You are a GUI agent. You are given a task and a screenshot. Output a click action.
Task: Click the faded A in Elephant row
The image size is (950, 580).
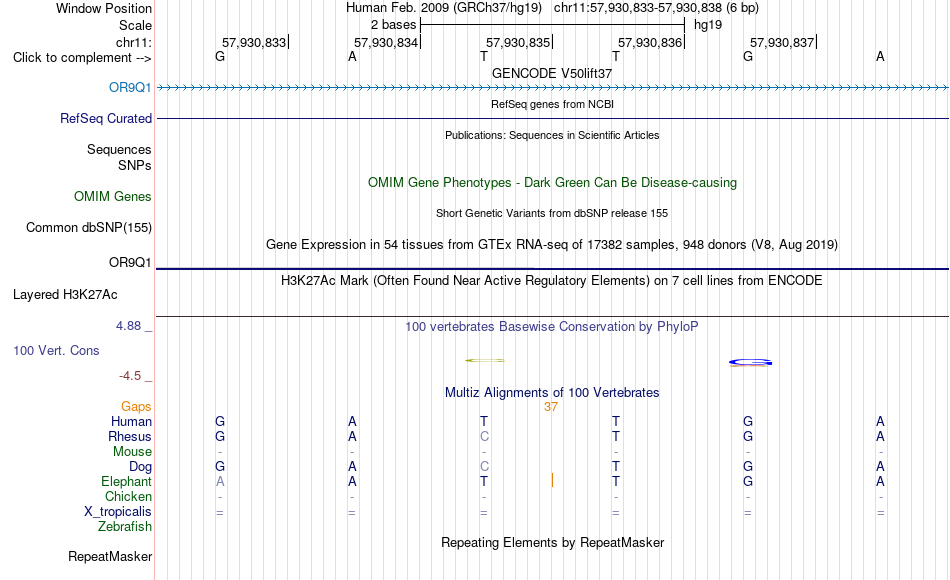tap(220, 481)
